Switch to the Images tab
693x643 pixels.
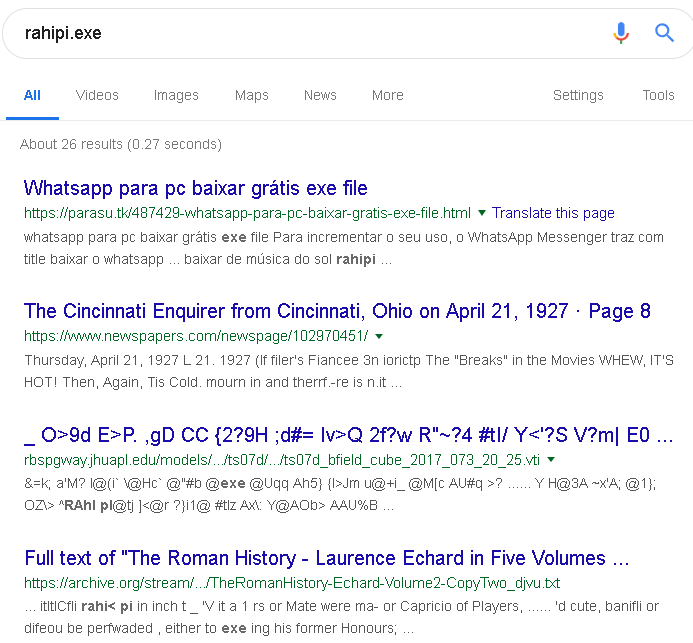[x=176, y=95]
